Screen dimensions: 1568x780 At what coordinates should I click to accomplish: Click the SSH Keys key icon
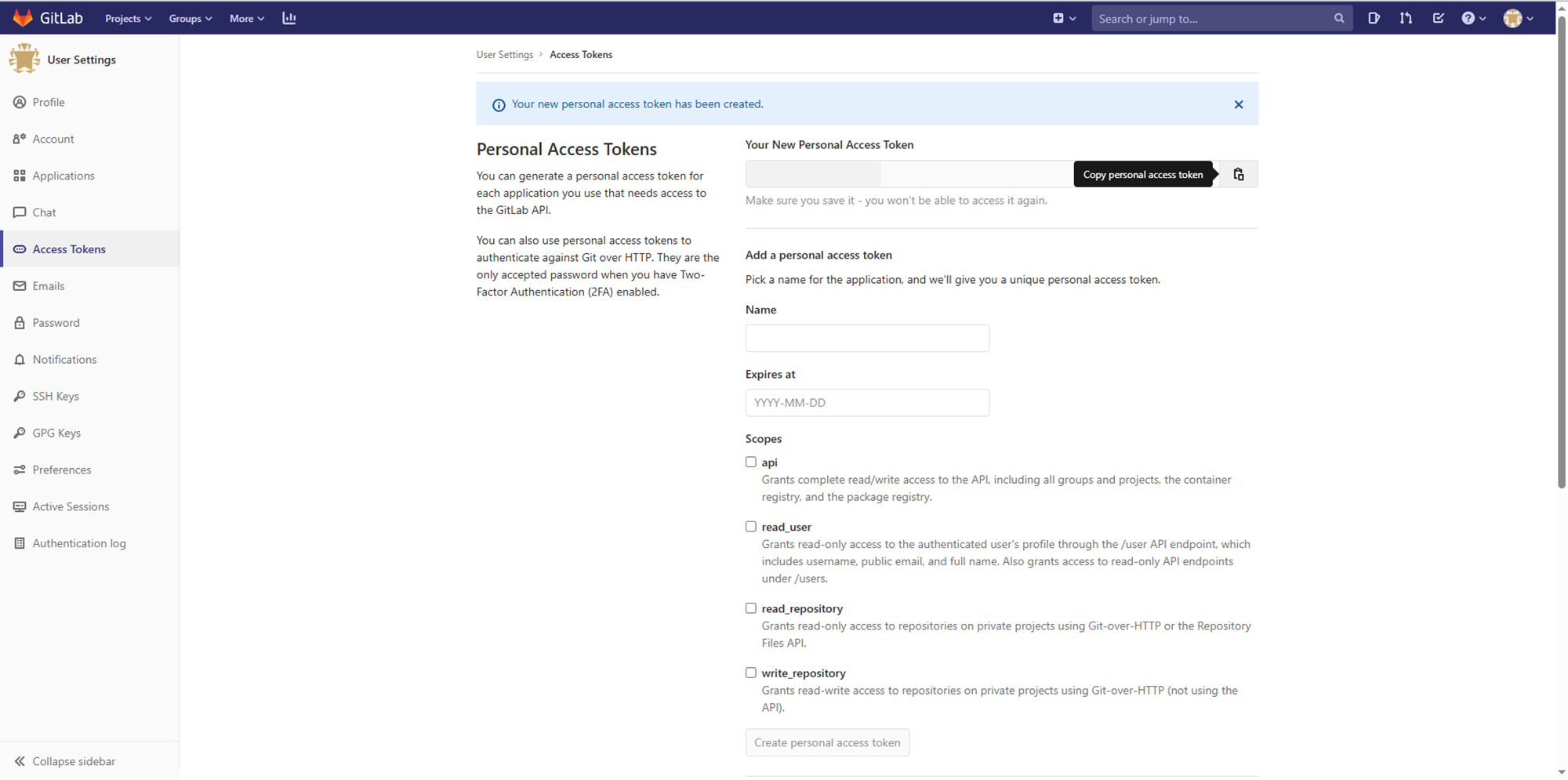tap(20, 397)
